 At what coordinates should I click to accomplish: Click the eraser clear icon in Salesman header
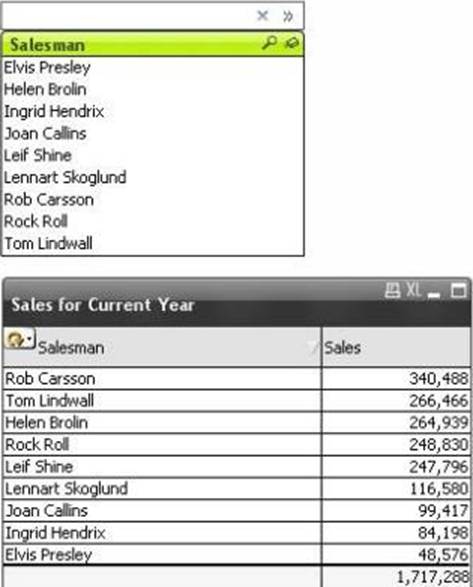pyautogui.click(x=291, y=43)
